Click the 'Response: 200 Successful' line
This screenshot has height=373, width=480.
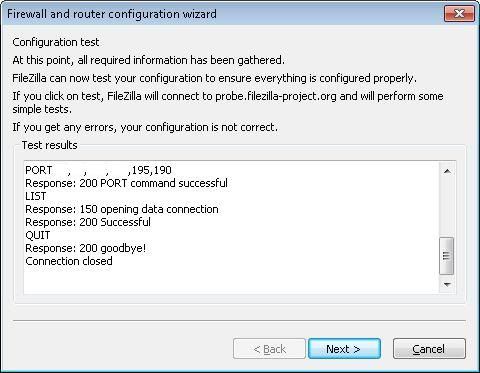coord(88,222)
